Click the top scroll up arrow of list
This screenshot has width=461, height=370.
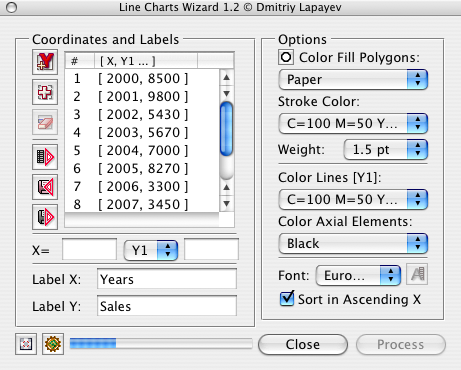(227, 77)
